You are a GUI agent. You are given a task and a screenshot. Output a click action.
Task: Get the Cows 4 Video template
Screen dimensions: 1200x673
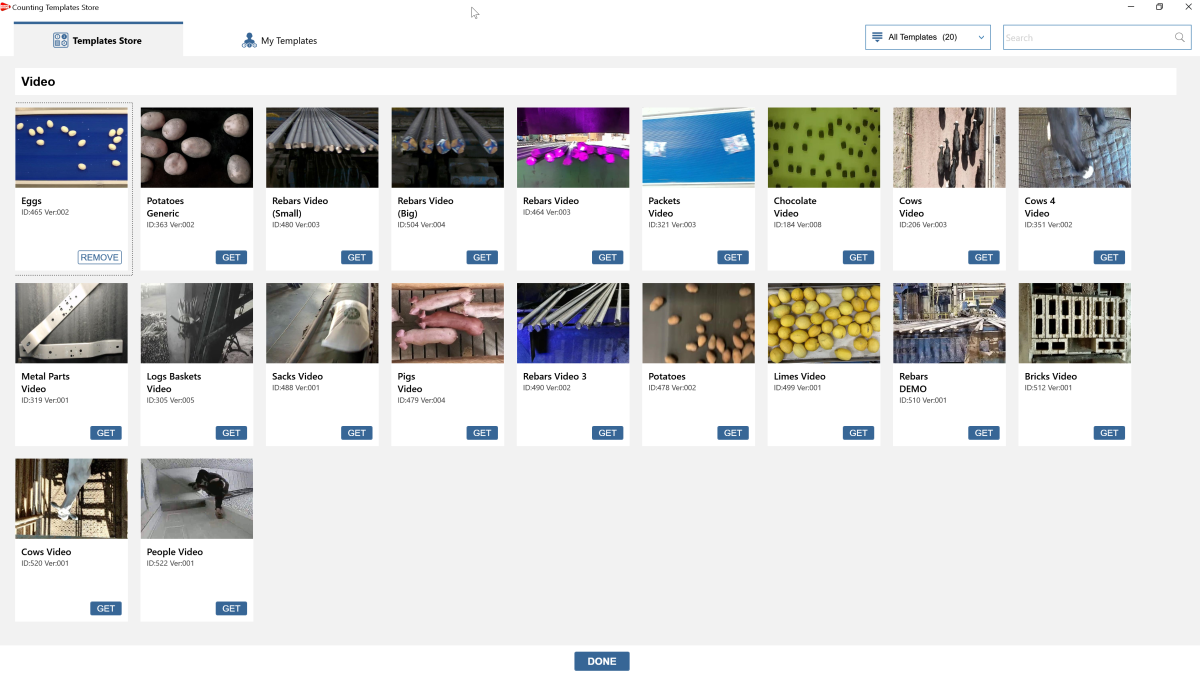click(1109, 257)
